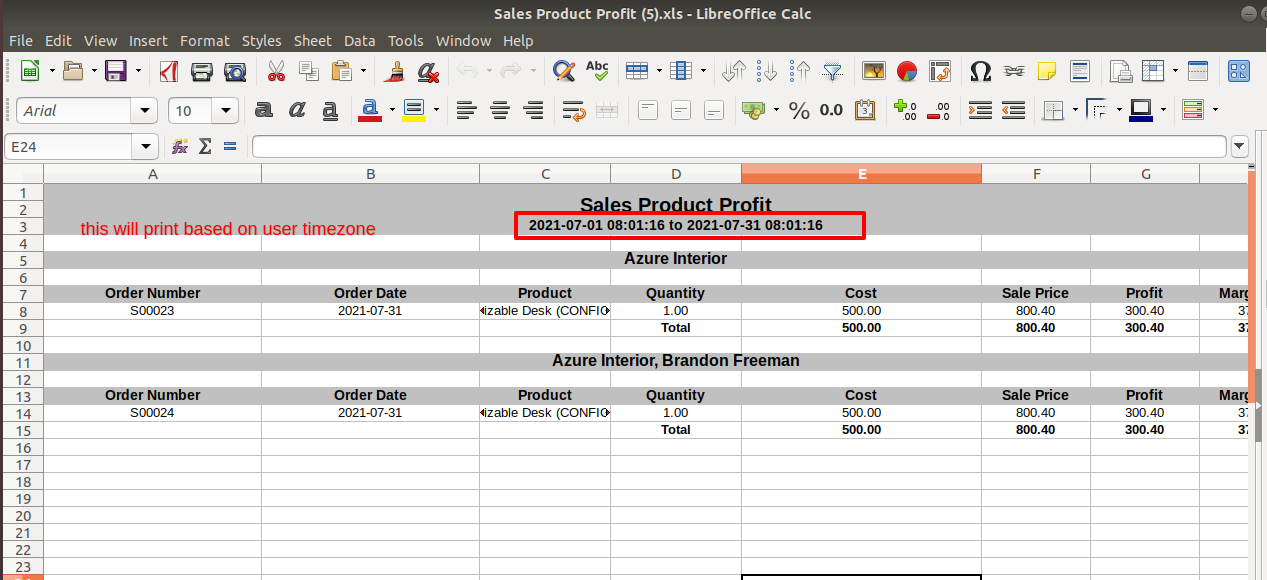The height and width of the screenshot is (580, 1267).
Task: Open Find & Replace icon
Action: coord(564,71)
